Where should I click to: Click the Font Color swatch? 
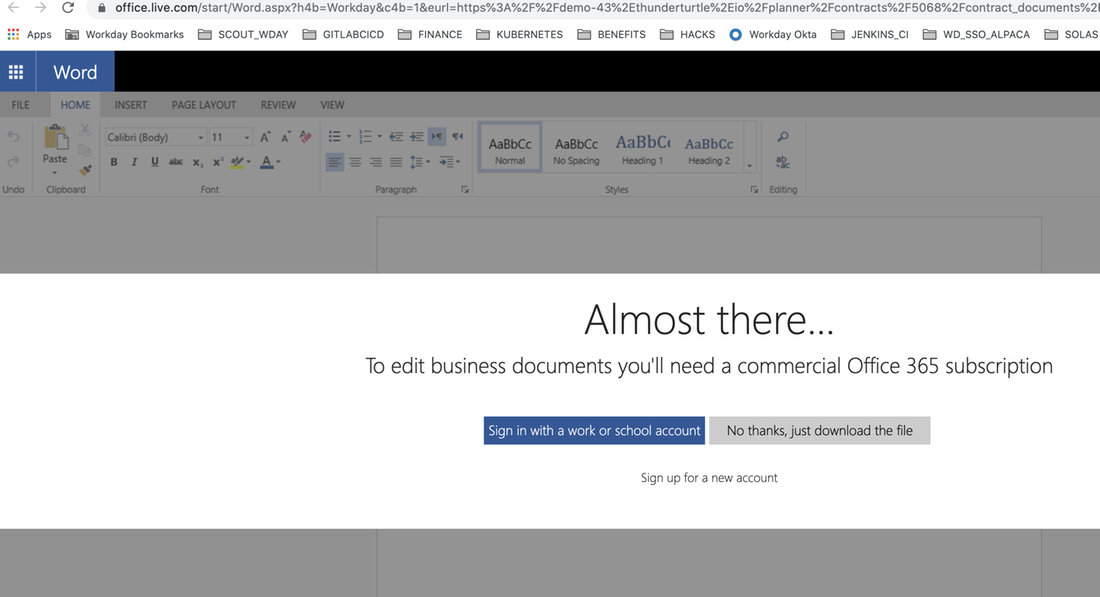pos(266,161)
